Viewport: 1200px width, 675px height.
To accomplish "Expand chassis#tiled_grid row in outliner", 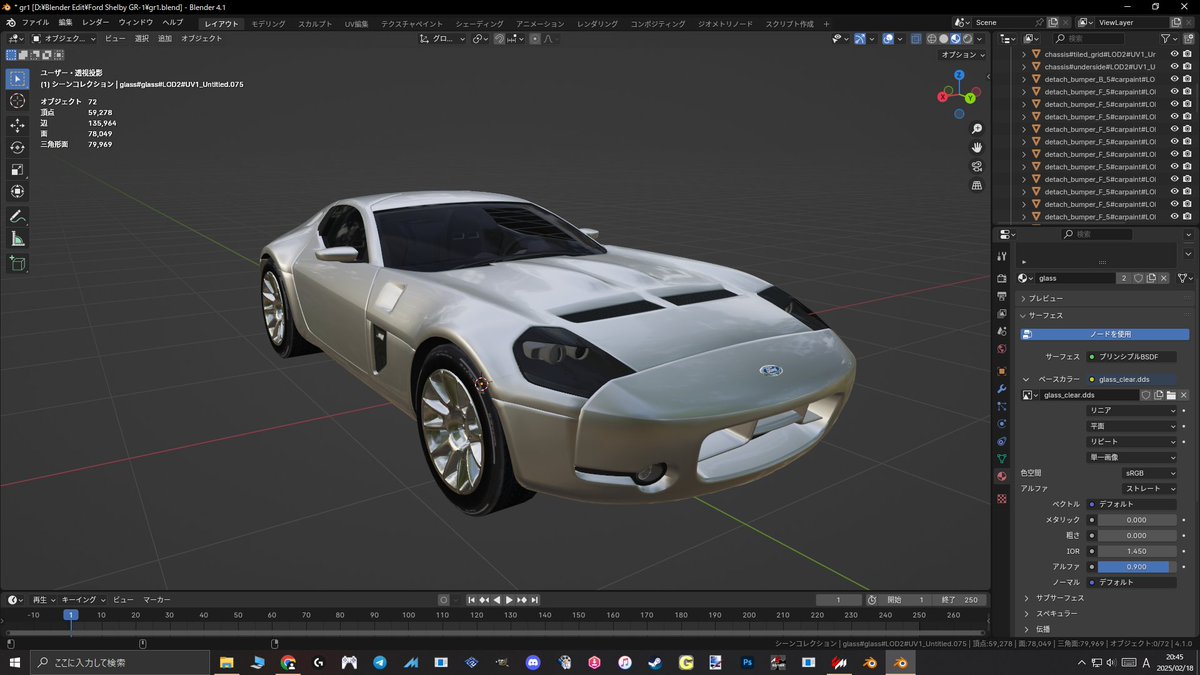I will point(1023,54).
